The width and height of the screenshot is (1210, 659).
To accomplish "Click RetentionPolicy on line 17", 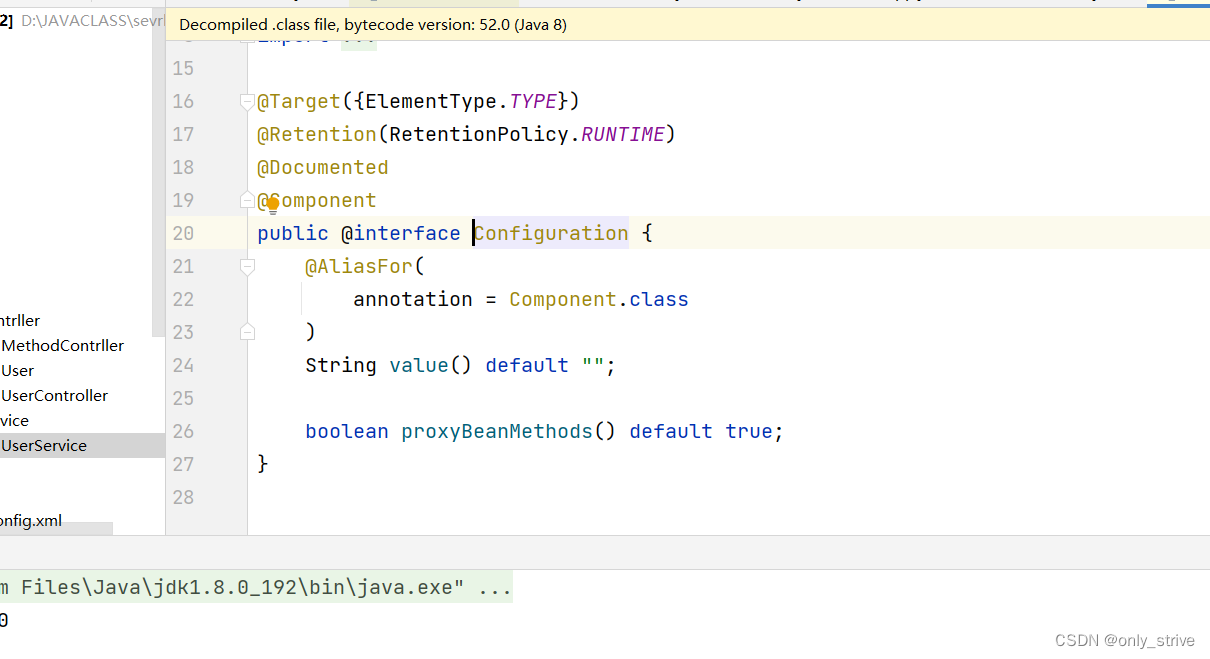I will click(479, 134).
